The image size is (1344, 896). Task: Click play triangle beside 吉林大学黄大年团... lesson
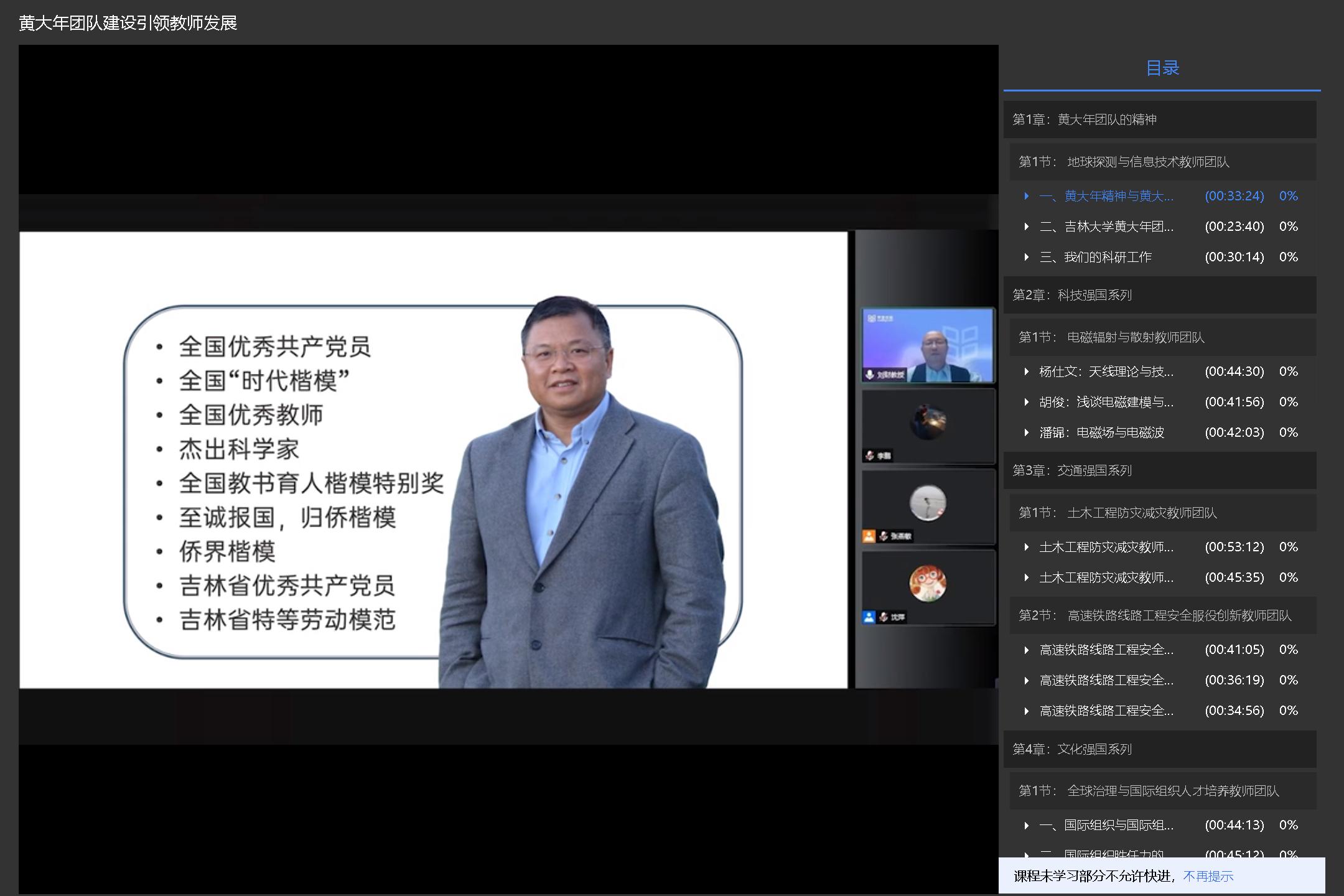(x=1027, y=226)
